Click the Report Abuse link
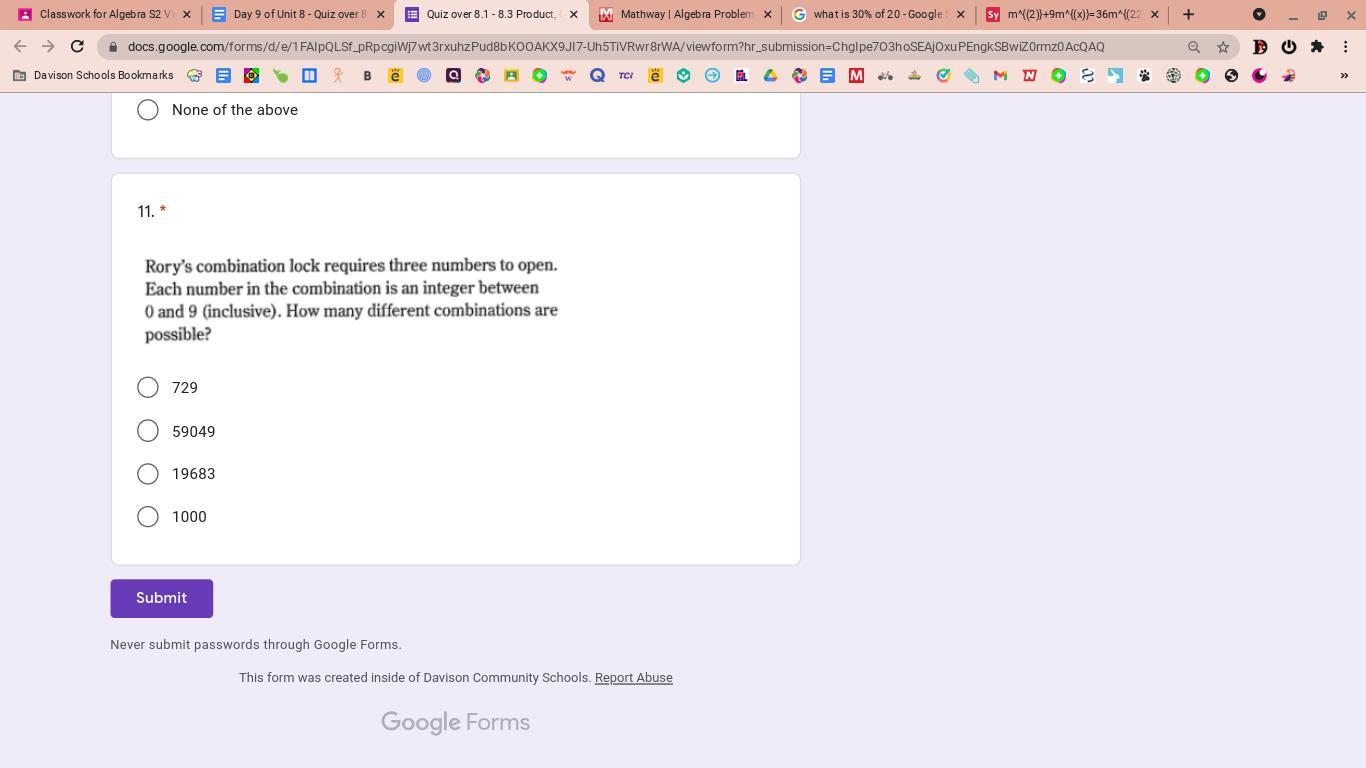This screenshot has width=1366, height=768. (x=633, y=678)
